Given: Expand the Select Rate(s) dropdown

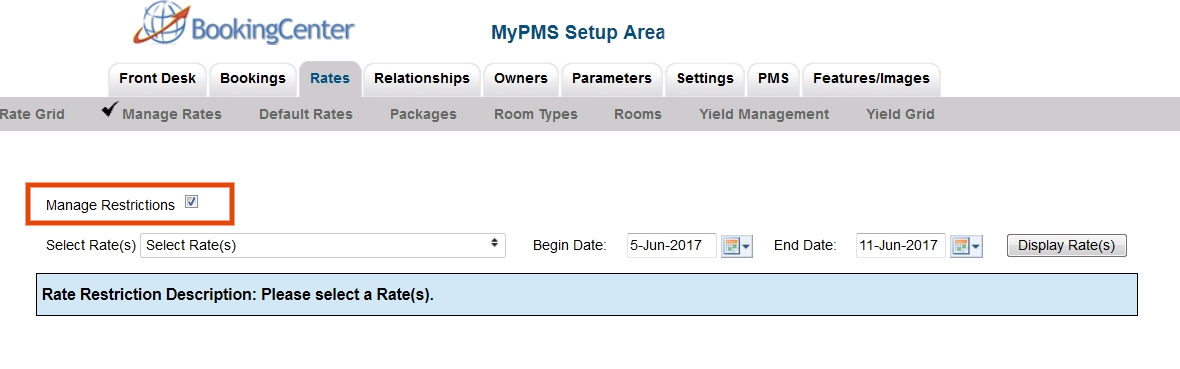Looking at the screenshot, I should [323, 245].
